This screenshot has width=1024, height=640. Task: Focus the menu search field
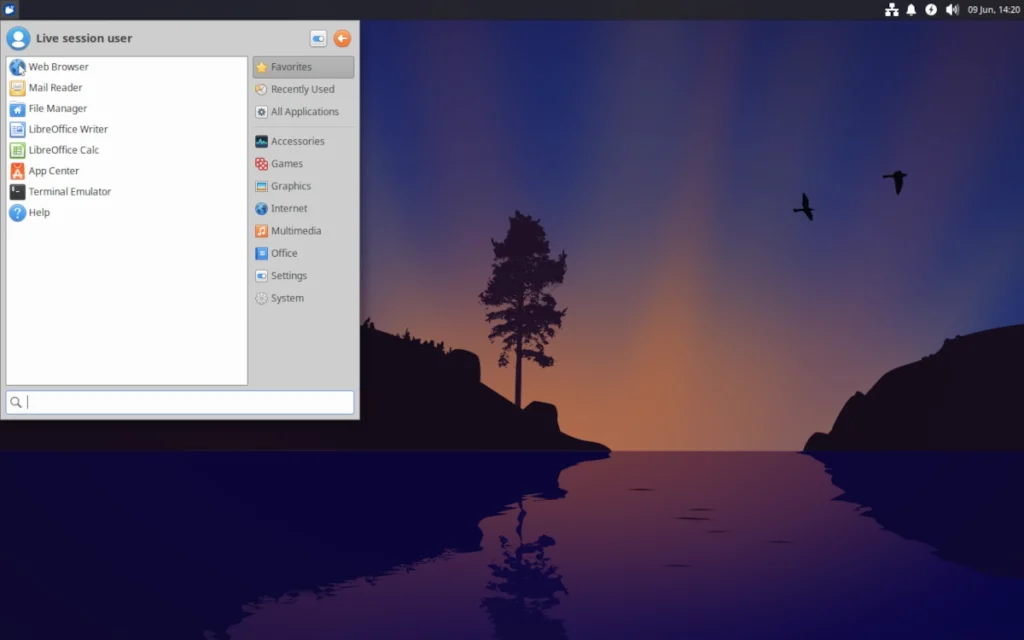[x=180, y=402]
